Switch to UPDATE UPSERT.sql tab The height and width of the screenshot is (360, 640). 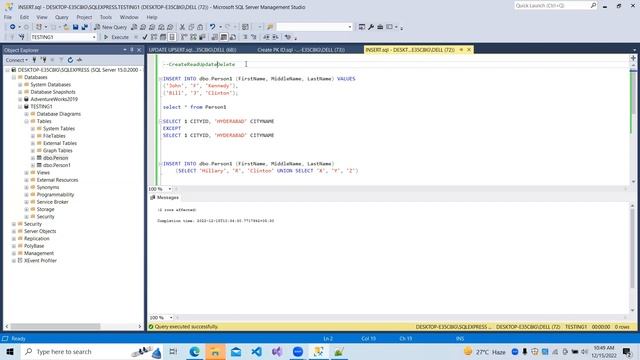[x=193, y=50]
